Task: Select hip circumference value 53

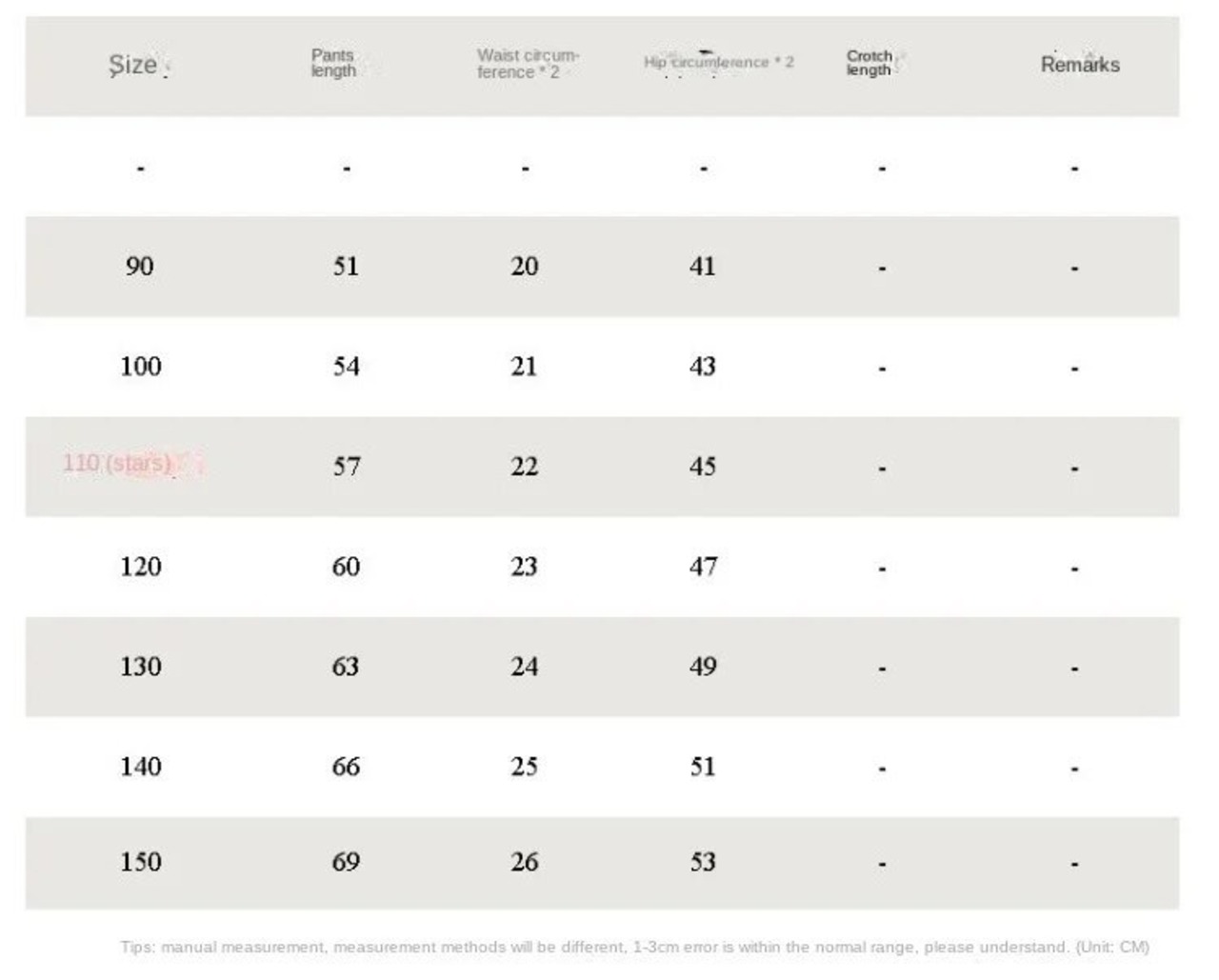Action: pyautogui.click(x=703, y=862)
